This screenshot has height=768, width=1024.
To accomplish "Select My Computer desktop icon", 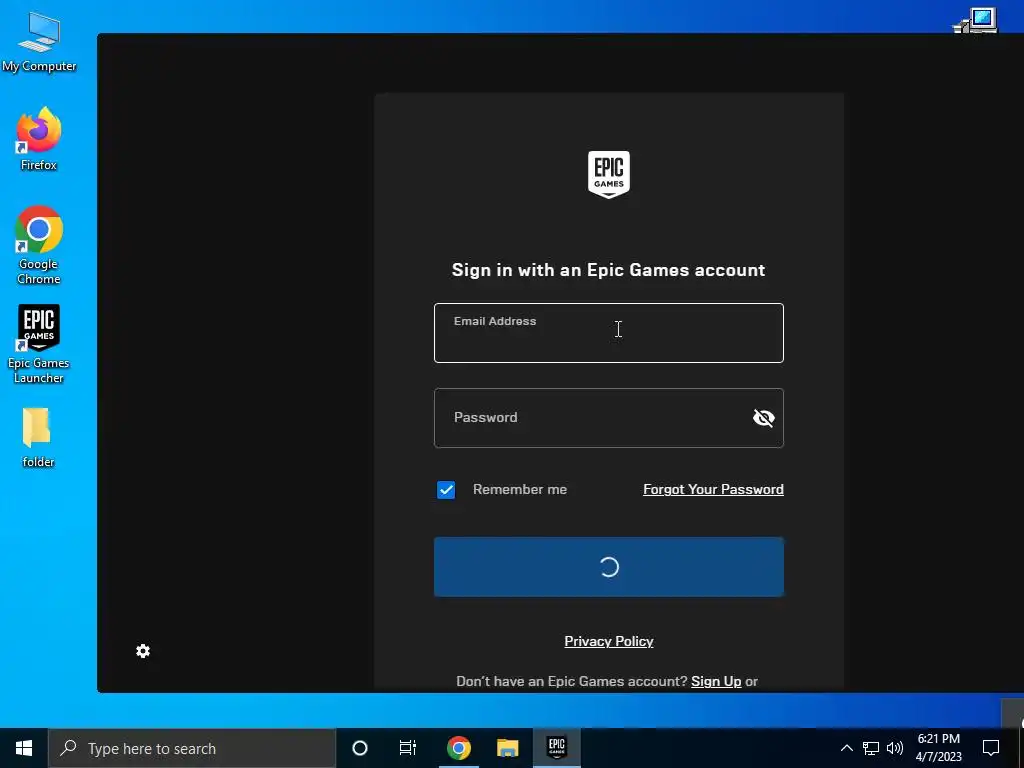I will 39,42.
